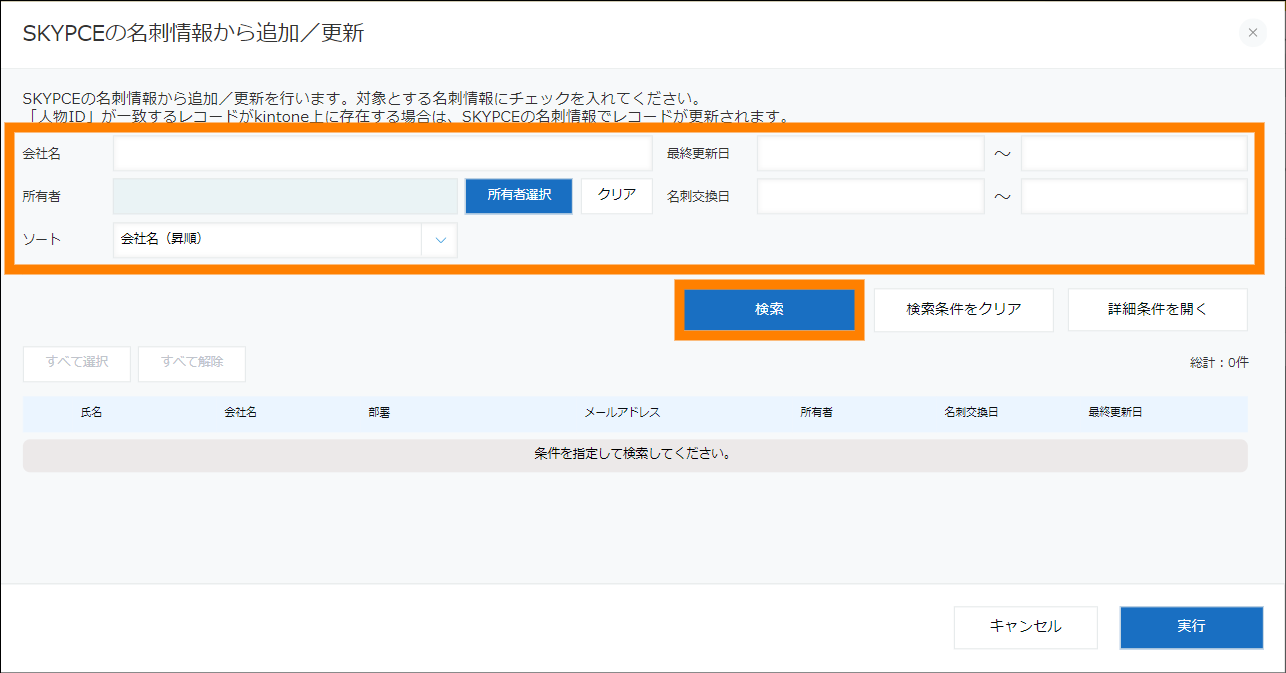The height and width of the screenshot is (673, 1286).
Task: Reset filters with 検索条件をクリア
Action: pyautogui.click(x=964, y=310)
